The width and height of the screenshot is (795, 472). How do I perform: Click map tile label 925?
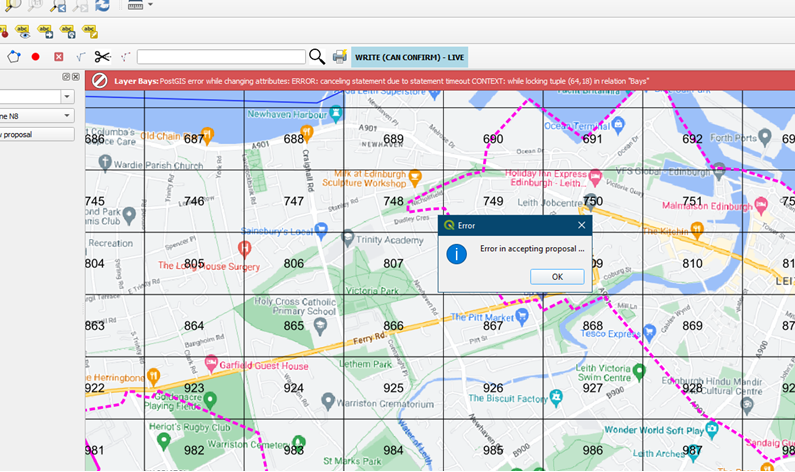393,388
